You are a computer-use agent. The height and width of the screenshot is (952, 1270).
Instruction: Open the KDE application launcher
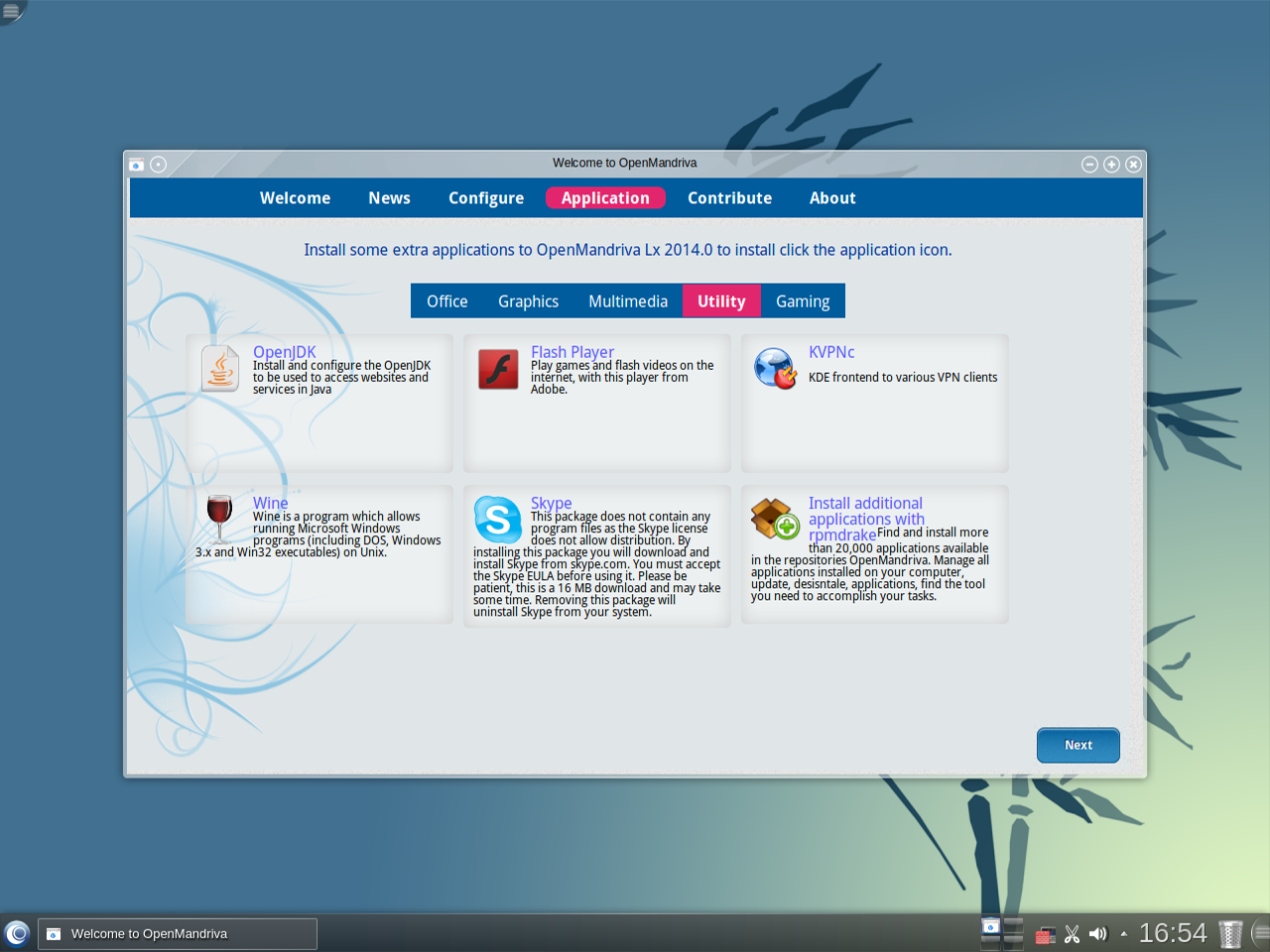tap(17, 933)
